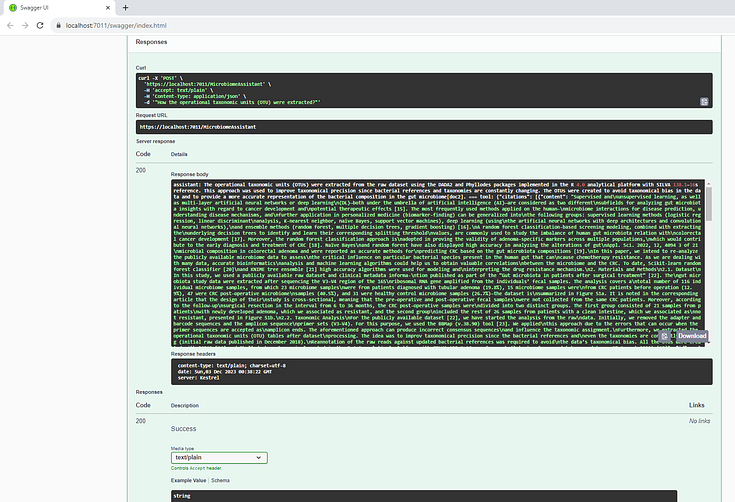Image resolution: width=735 pixels, height=502 pixels.
Task: Reload the Swagger page
Action: pos(40,25)
